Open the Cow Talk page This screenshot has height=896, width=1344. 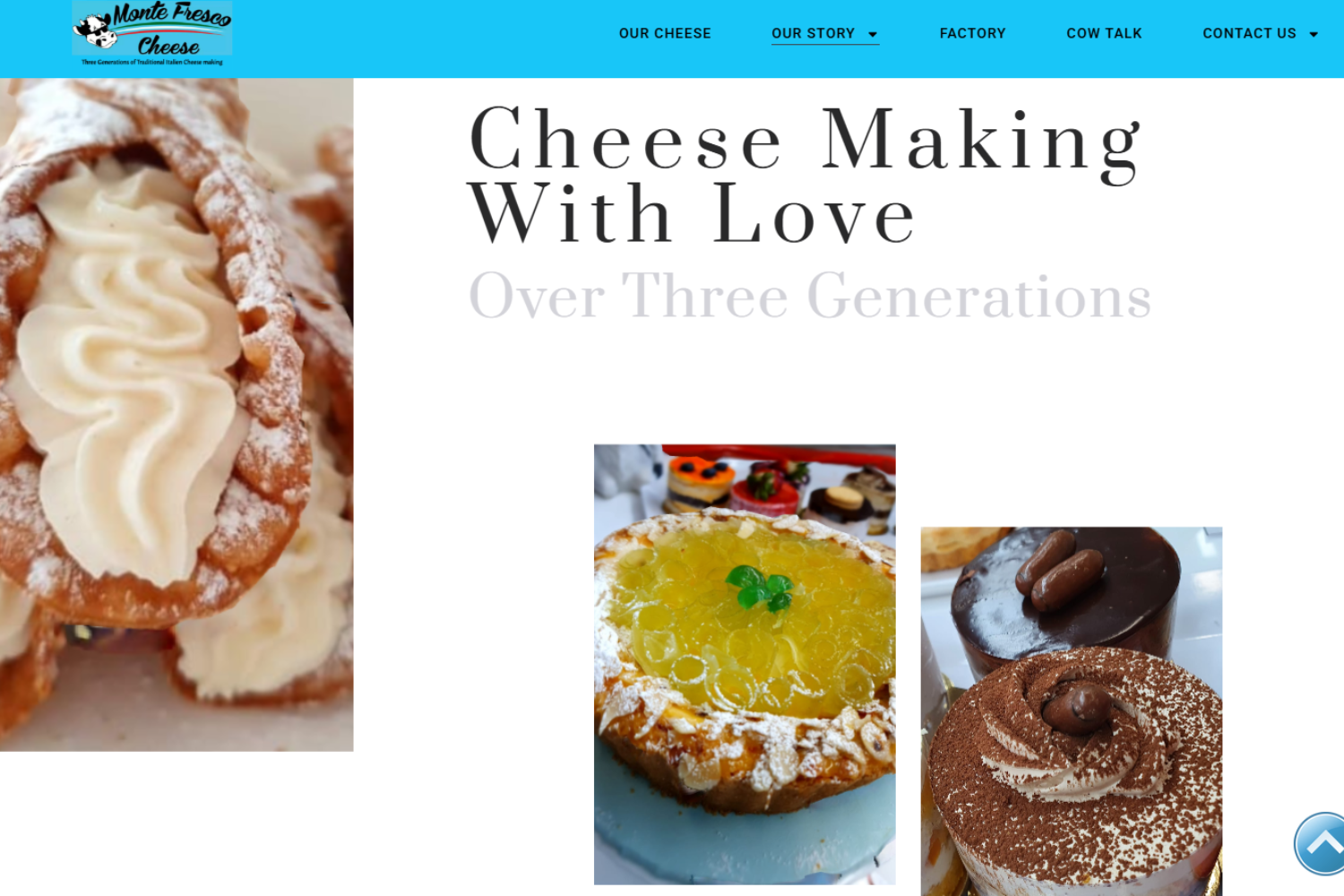1104,33
